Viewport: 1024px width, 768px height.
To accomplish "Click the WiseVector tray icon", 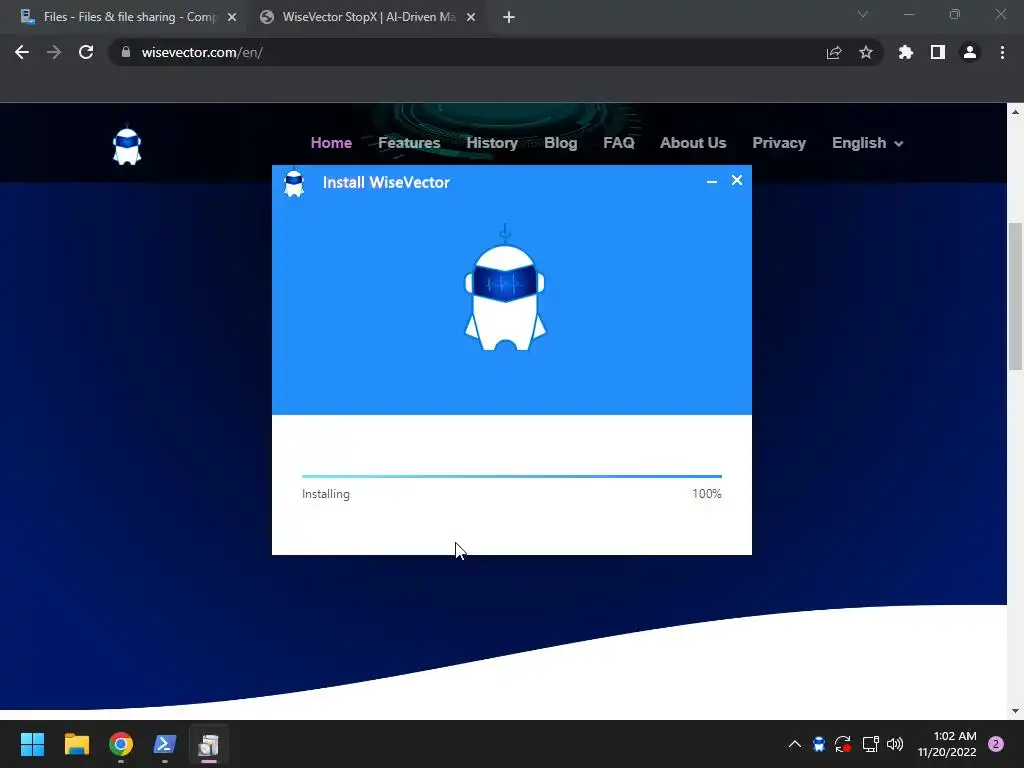I will [x=818, y=744].
